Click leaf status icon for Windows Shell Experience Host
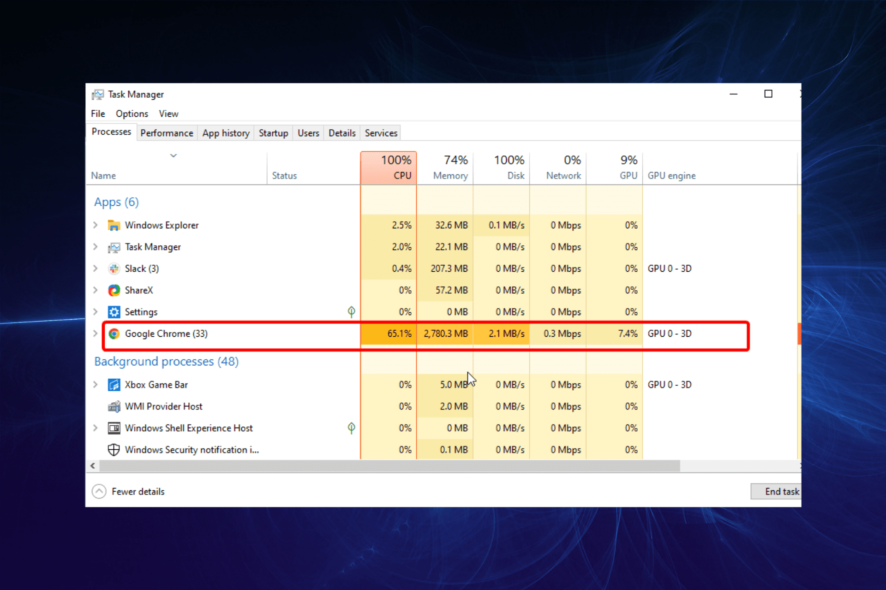The width and height of the screenshot is (886, 590). coord(351,428)
